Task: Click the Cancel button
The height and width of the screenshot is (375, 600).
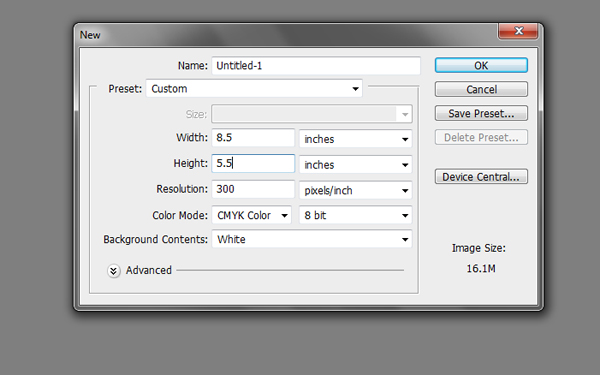Action: pos(481,89)
